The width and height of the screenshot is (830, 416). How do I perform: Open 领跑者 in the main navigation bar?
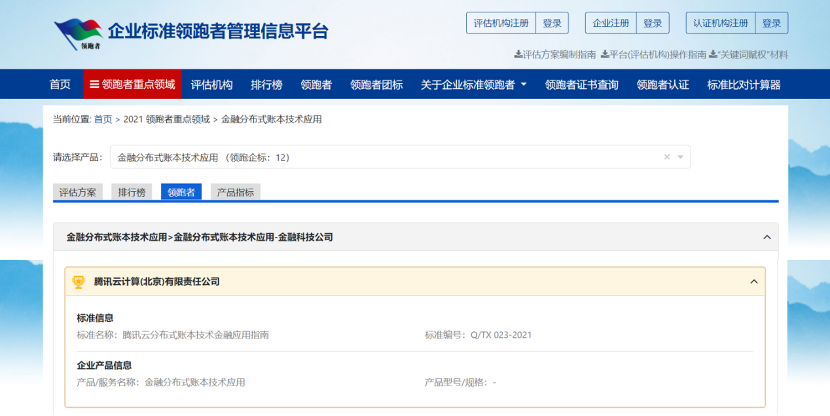pyautogui.click(x=317, y=84)
